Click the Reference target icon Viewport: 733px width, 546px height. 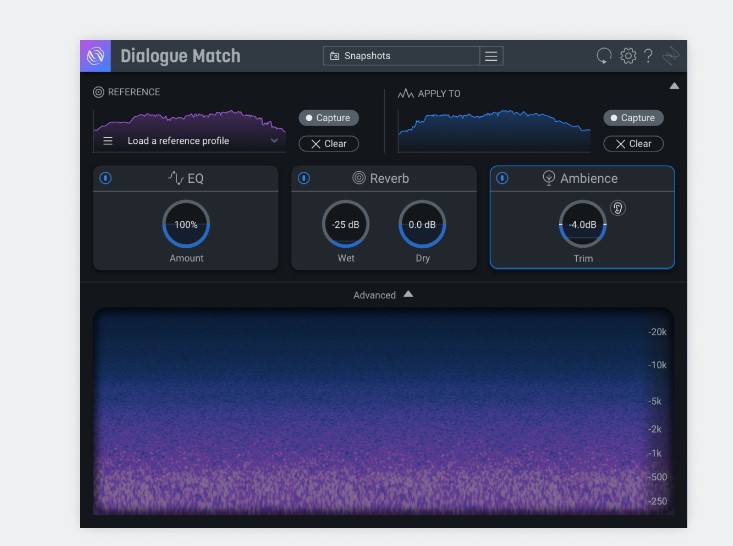(98, 92)
